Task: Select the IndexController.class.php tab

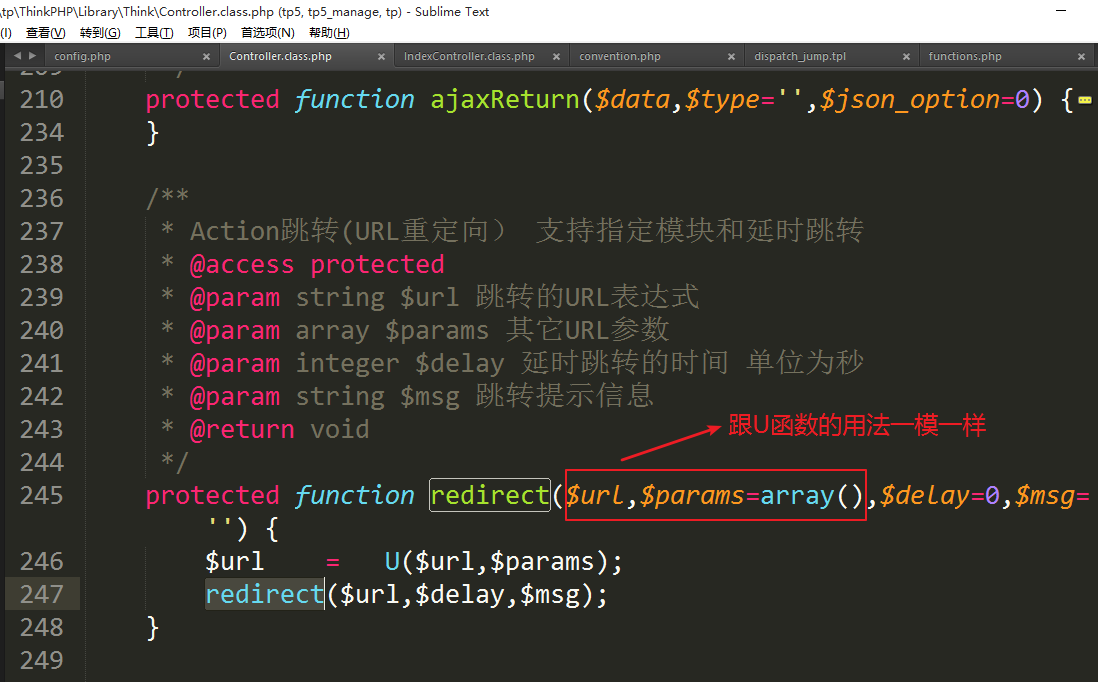Action: [469, 57]
